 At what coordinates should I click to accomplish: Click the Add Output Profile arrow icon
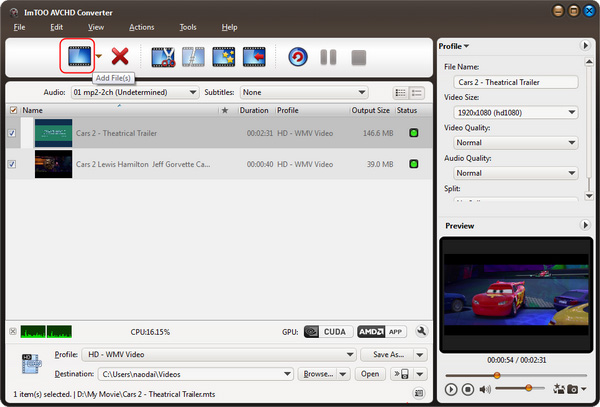click(254, 57)
